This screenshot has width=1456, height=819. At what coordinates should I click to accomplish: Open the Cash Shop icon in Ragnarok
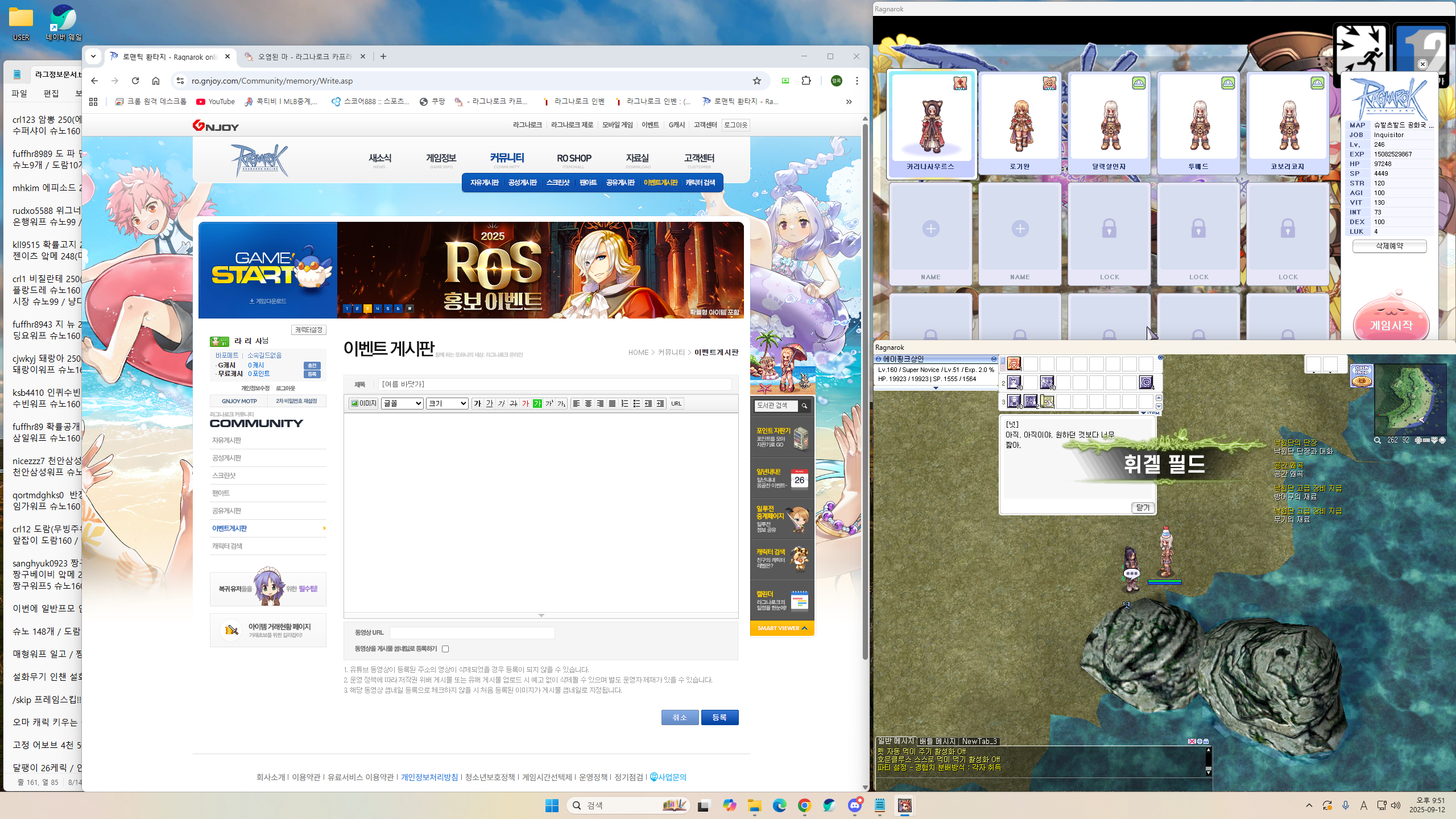[x=1362, y=376]
